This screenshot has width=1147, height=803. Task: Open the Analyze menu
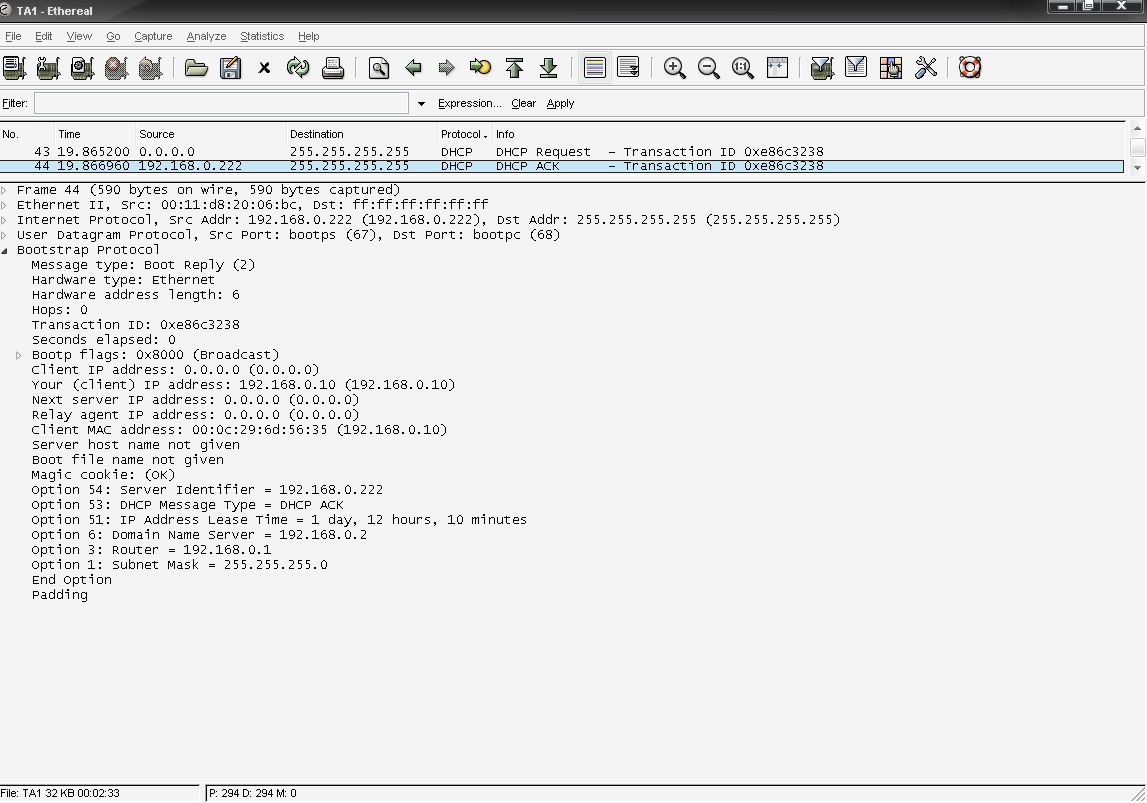point(205,36)
